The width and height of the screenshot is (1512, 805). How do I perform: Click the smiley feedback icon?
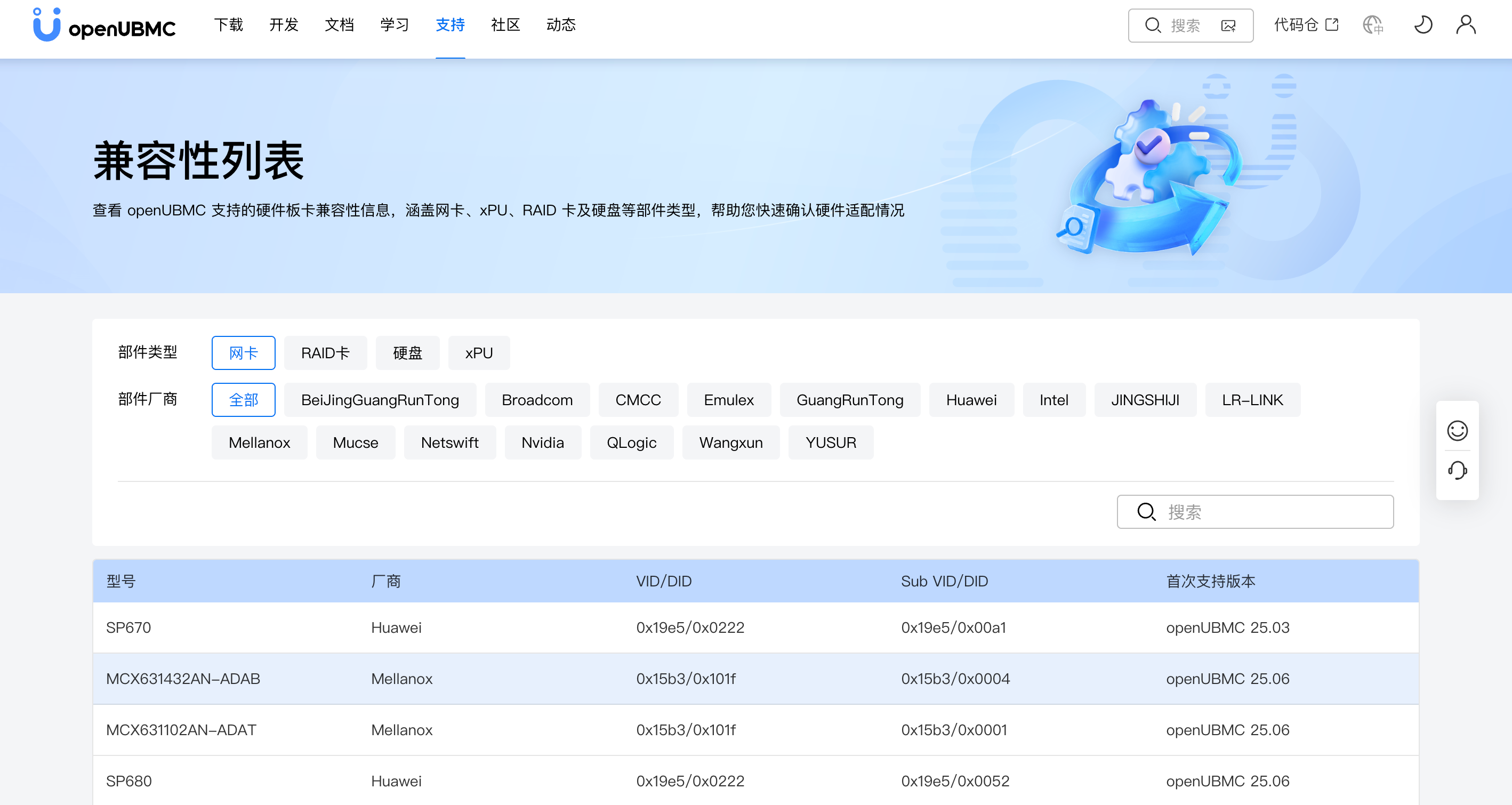pos(1457,431)
